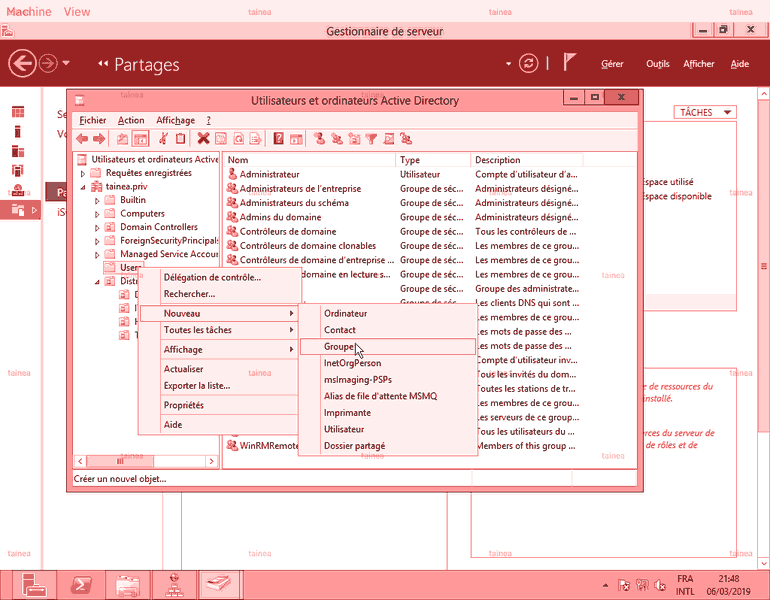Click Délégation de contrôle... in context menu
Viewport: 770px width, 600px height.
click(x=219, y=277)
